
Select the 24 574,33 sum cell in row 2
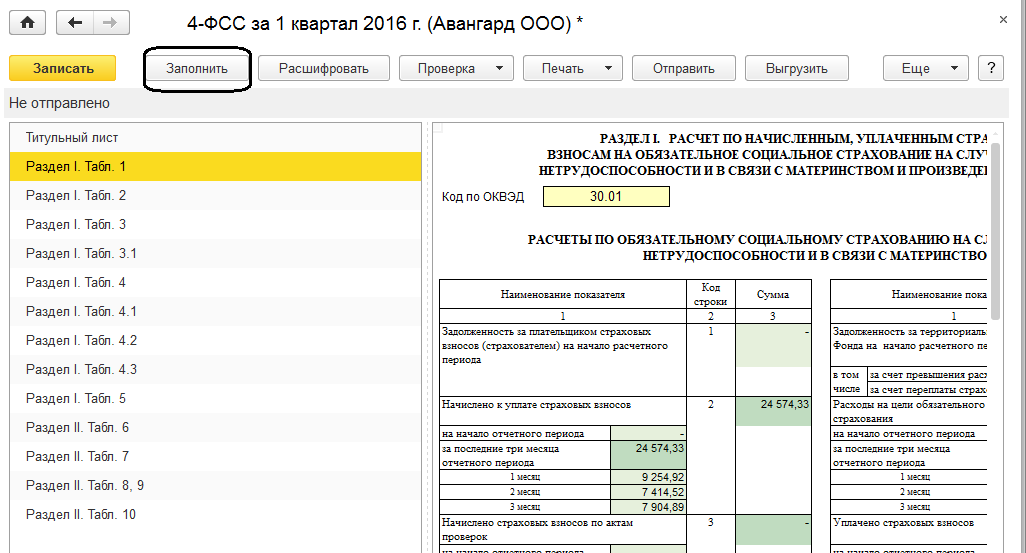pyautogui.click(x=773, y=405)
